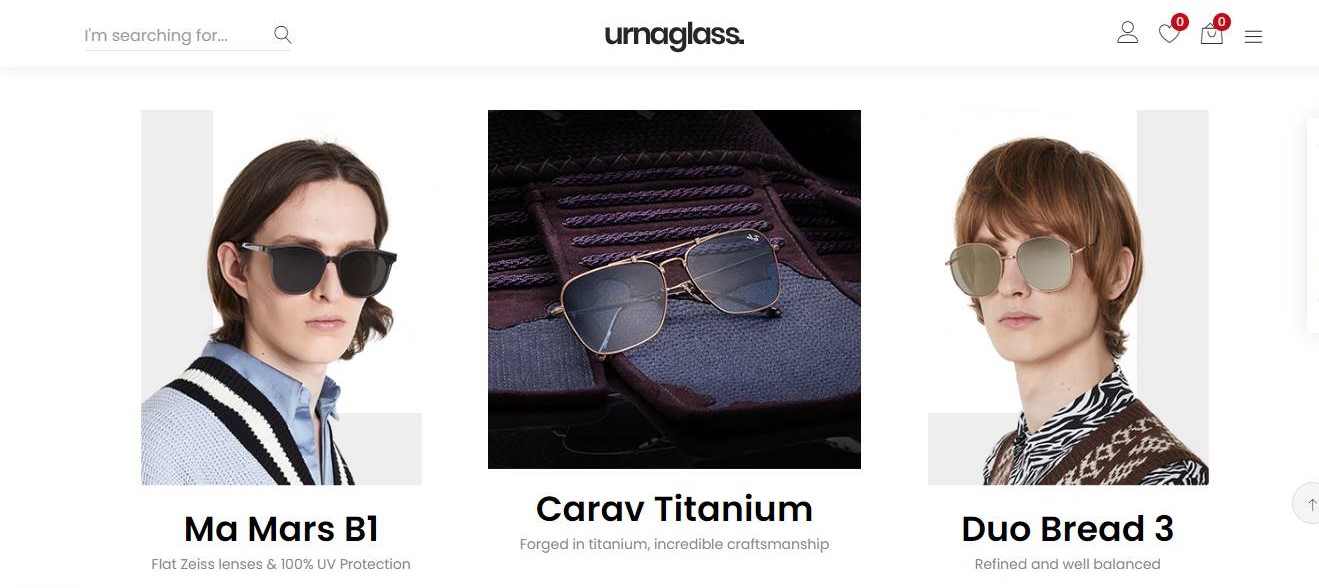Open the Ma Mars B1 title link
Viewport: 1319px width, 588px height.
point(281,528)
